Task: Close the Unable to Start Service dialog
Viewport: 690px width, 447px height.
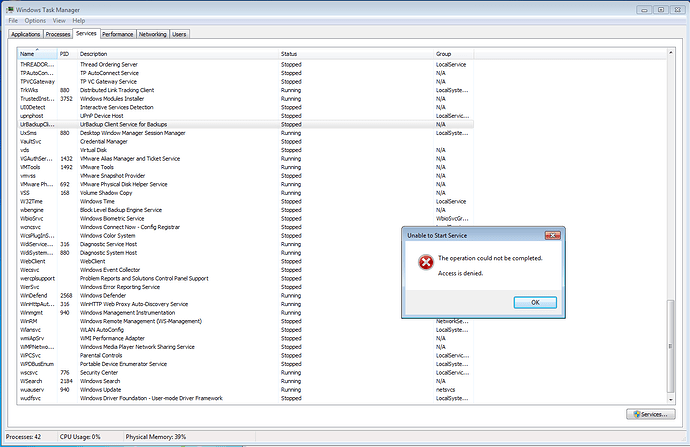Action: click(553, 235)
